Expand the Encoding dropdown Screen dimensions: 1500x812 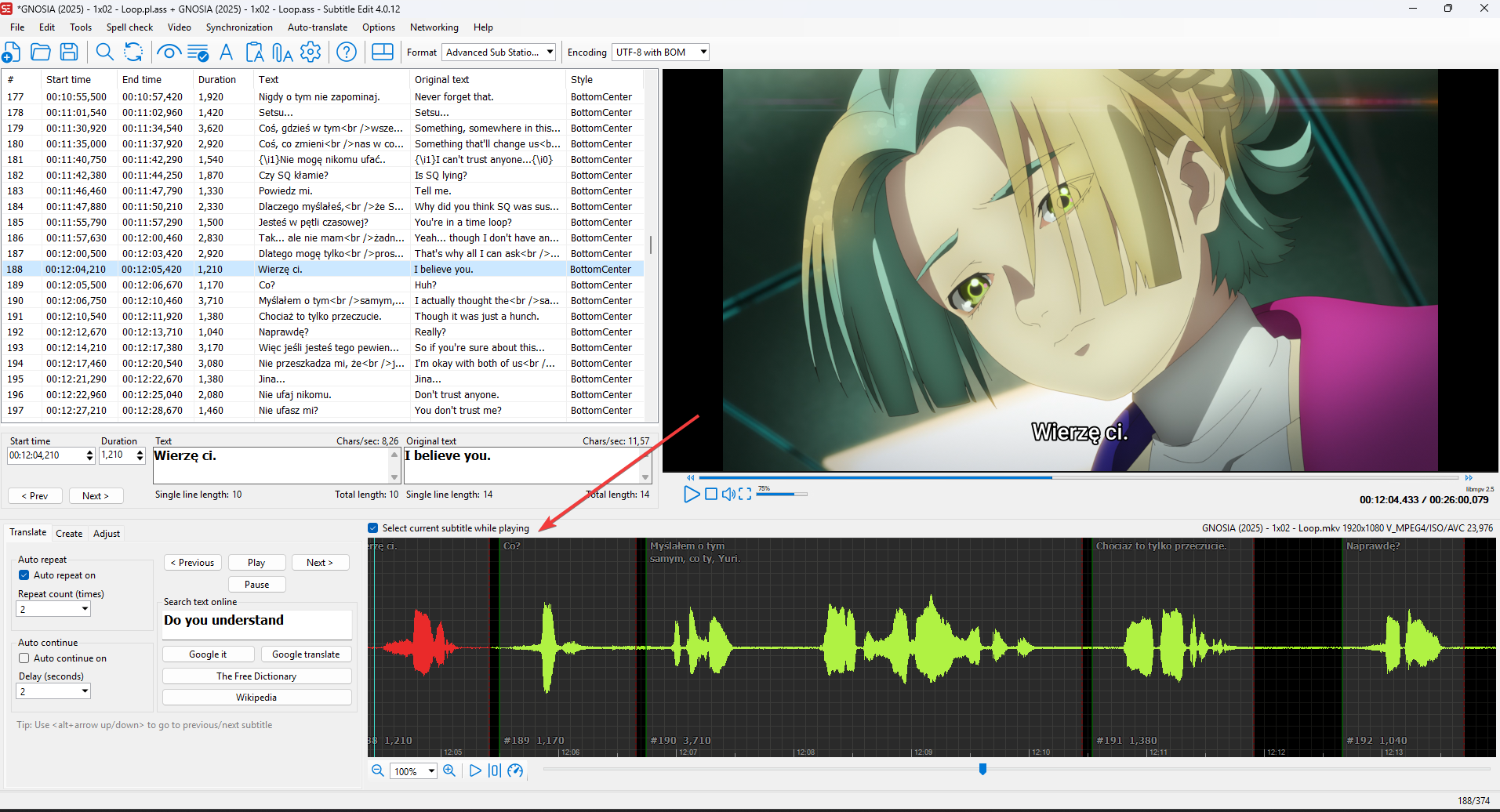tap(661, 53)
